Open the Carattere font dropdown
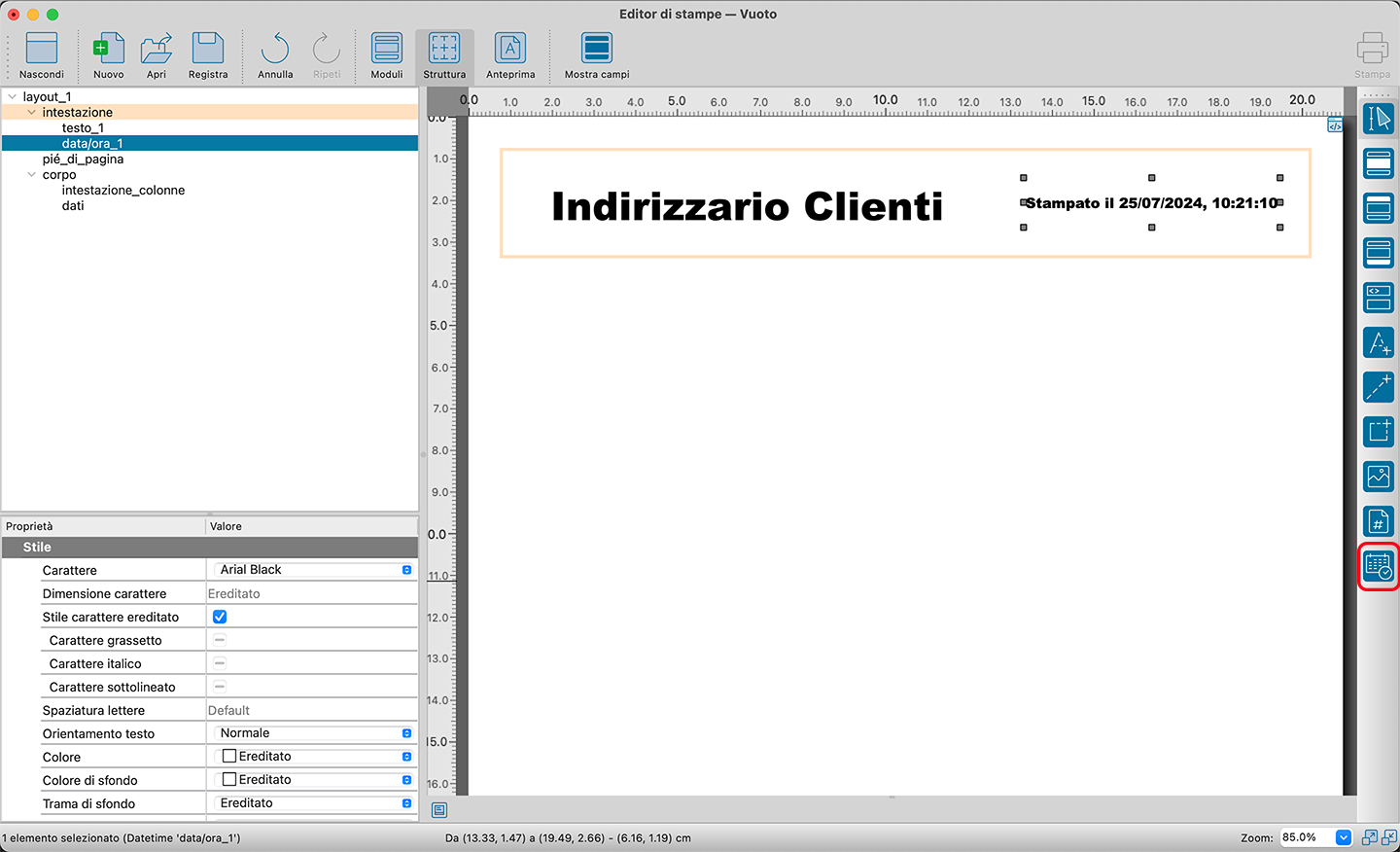Viewport: 1400px width, 852px height. coord(313,570)
